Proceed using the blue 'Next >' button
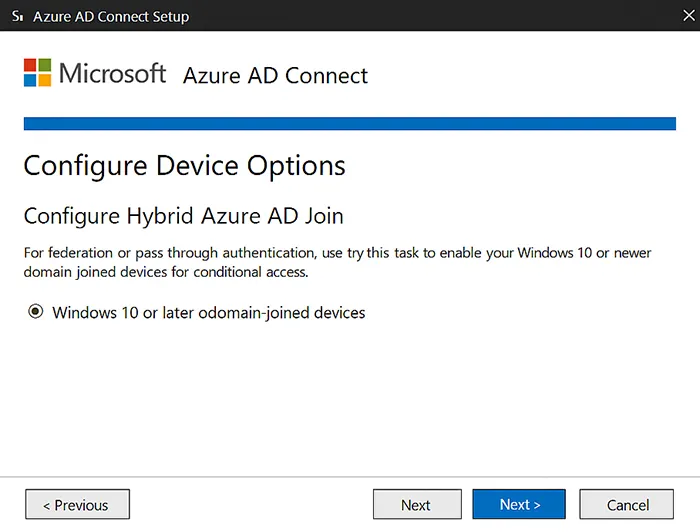Screen dimensions: 700x532 519,505
